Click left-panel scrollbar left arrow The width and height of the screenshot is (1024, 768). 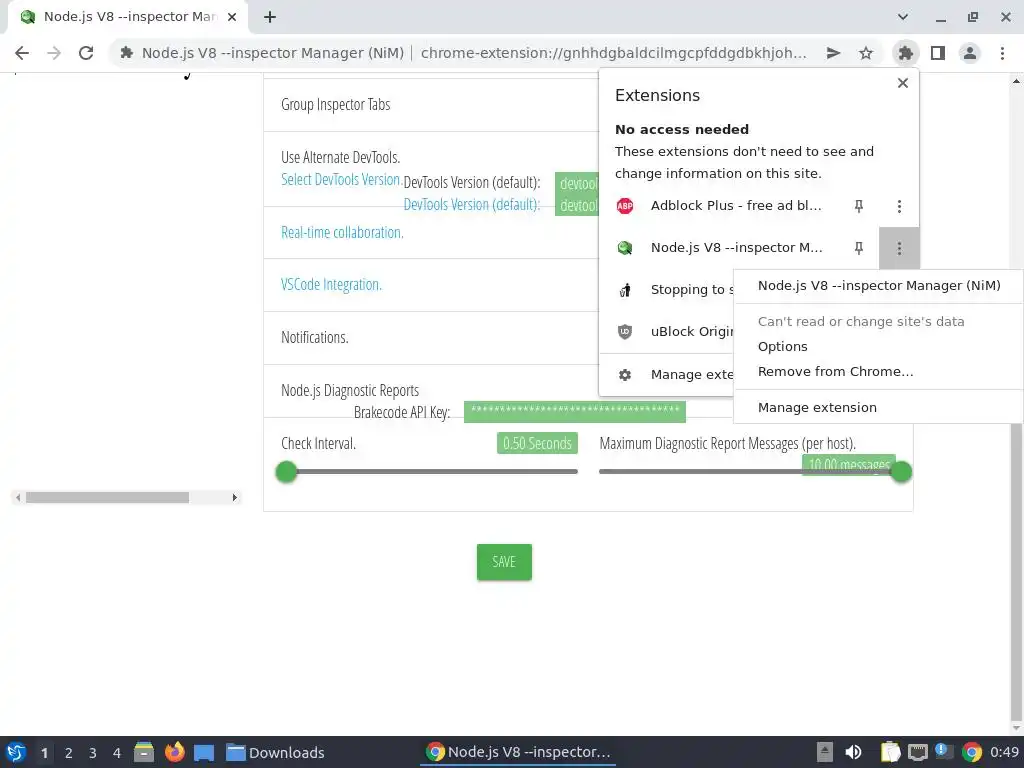pos(18,498)
